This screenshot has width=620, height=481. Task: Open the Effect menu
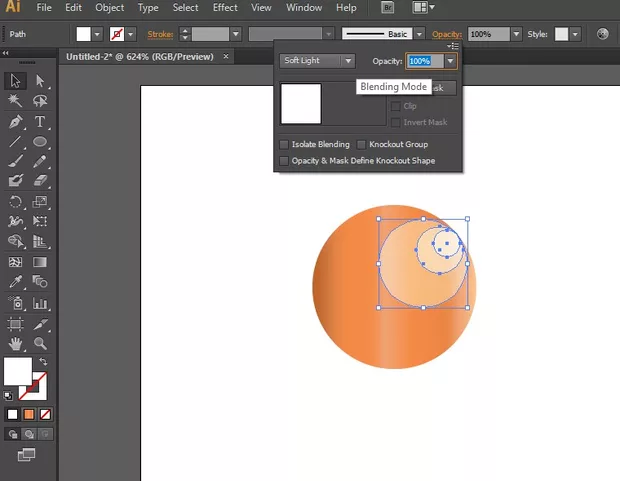[225, 8]
